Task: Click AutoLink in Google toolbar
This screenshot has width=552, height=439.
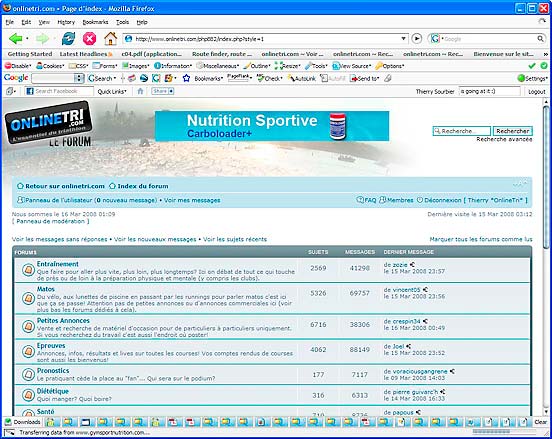Action: [x=302, y=78]
